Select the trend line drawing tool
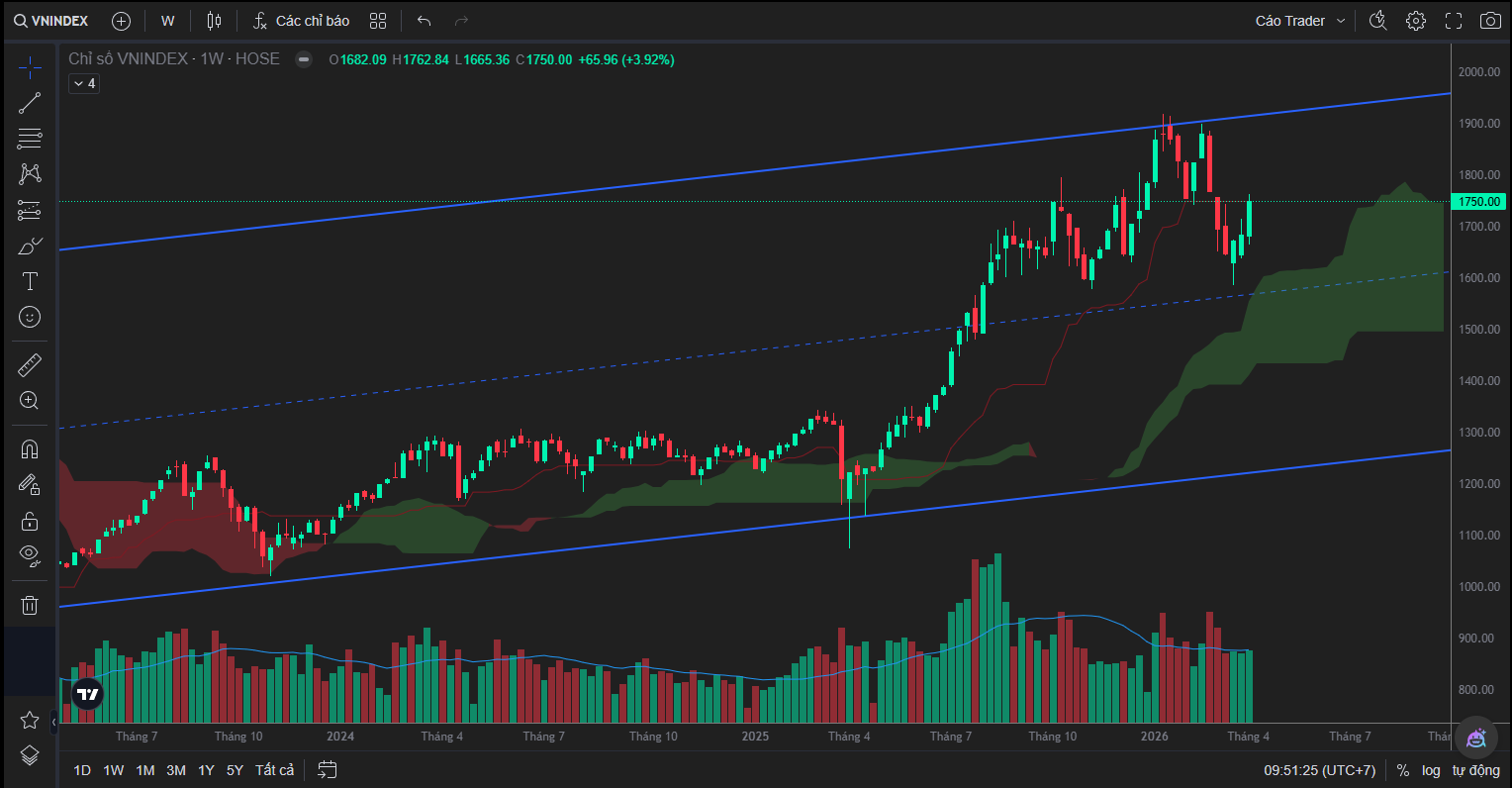Image resolution: width=1512 pixels, height=788 pixels. (30, 103)
